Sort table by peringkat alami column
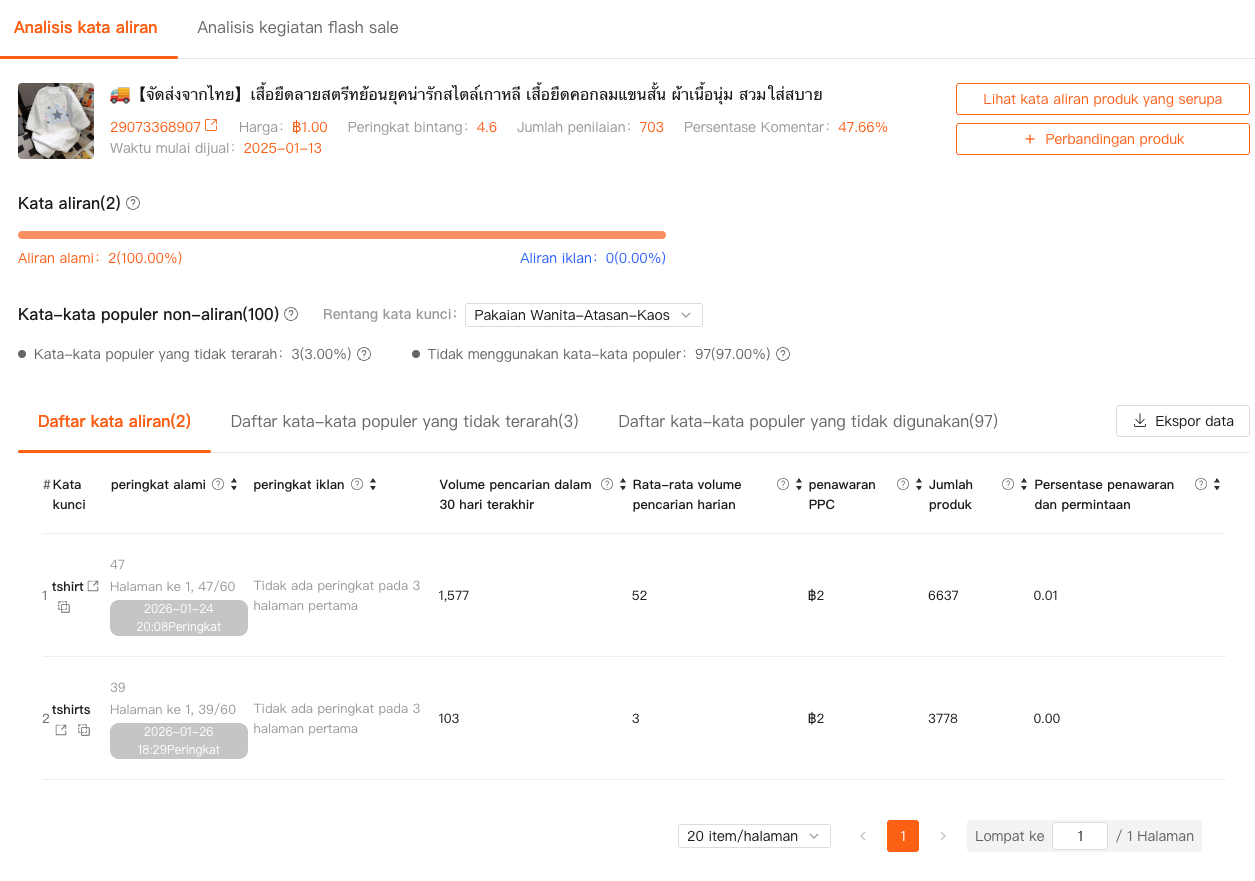Image resolution: width=1255 pixels, height=881 pixels. pyautogui.click(x=234, y=485)
